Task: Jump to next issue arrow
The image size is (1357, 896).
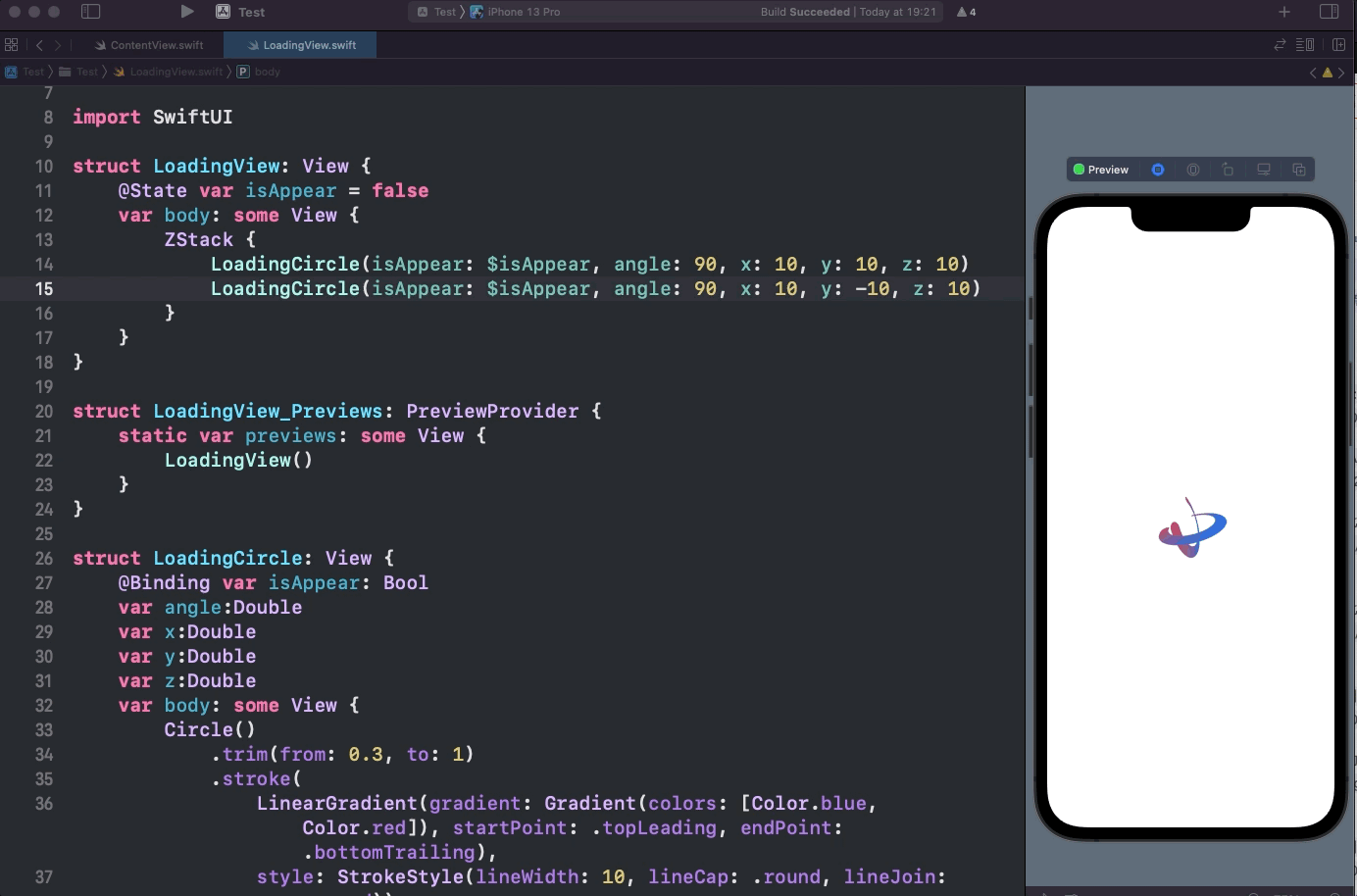Action: pyautogui.click(x=1342, y=73)
